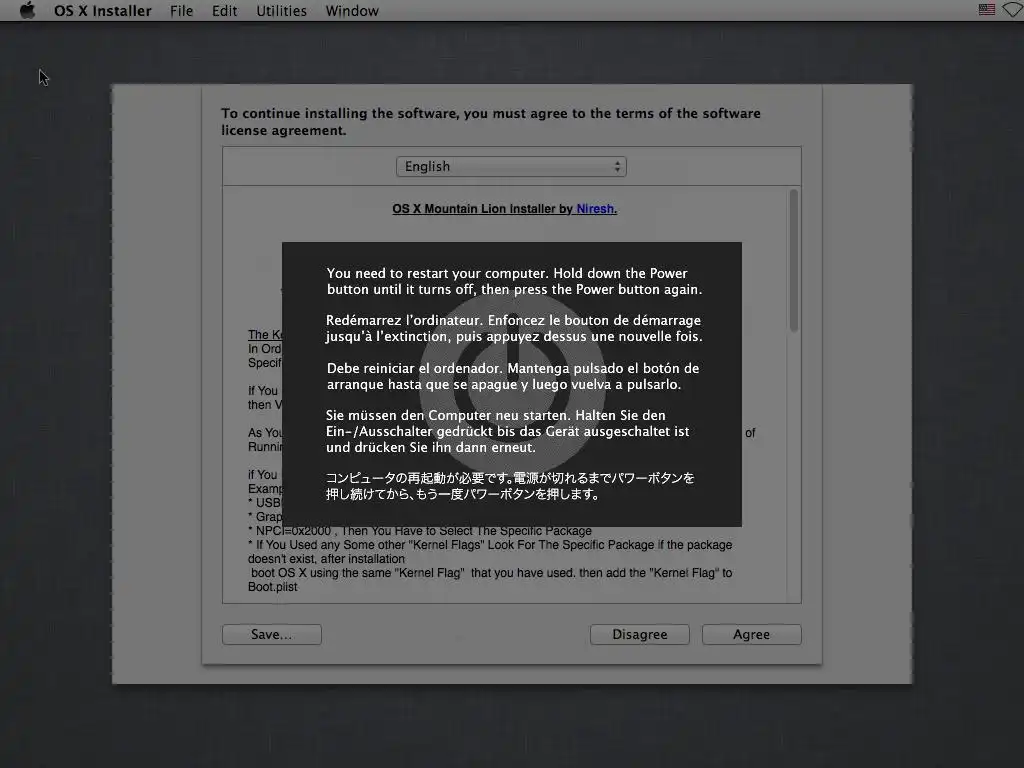1024x768 pixels.
Task: Click the German 'Sie müssen den Computer' message
Action: [507, 431]
